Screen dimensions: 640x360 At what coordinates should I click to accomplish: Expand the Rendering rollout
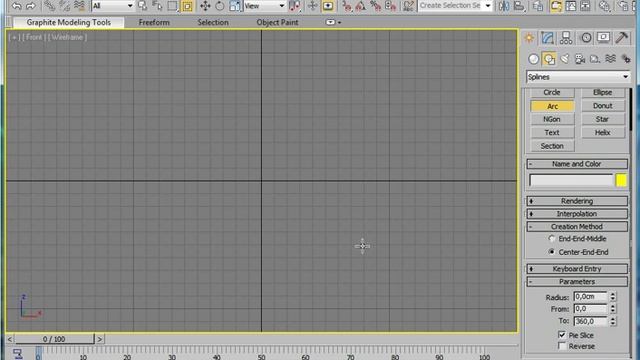577,201
